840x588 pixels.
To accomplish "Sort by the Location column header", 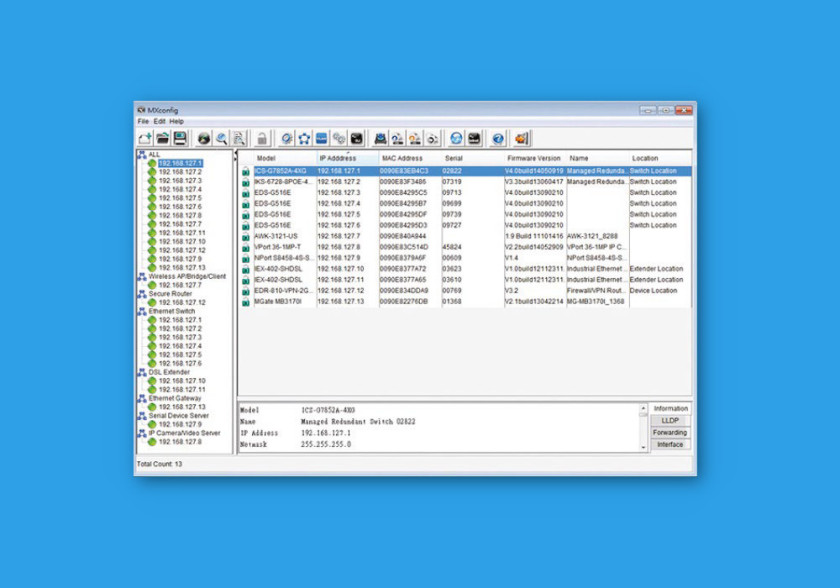I will [660, 159].
